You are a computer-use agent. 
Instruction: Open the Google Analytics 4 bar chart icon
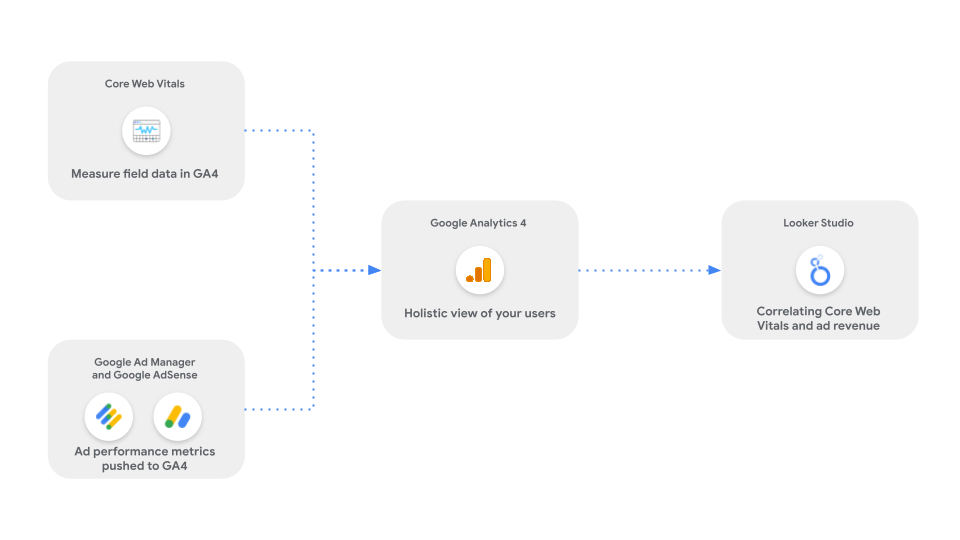click(x=480, y=270)
